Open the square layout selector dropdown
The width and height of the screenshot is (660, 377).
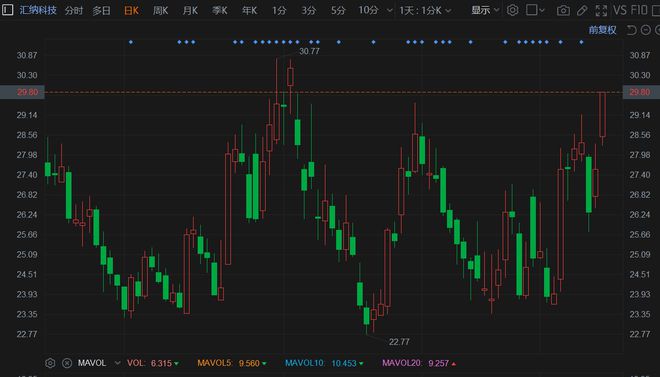535,10
